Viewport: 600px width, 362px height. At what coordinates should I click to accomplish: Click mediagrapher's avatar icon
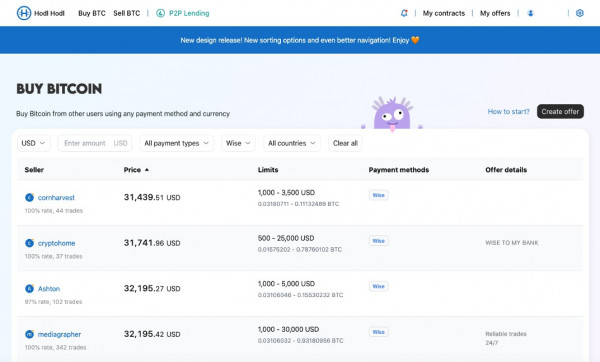click(x=29, y=334)
